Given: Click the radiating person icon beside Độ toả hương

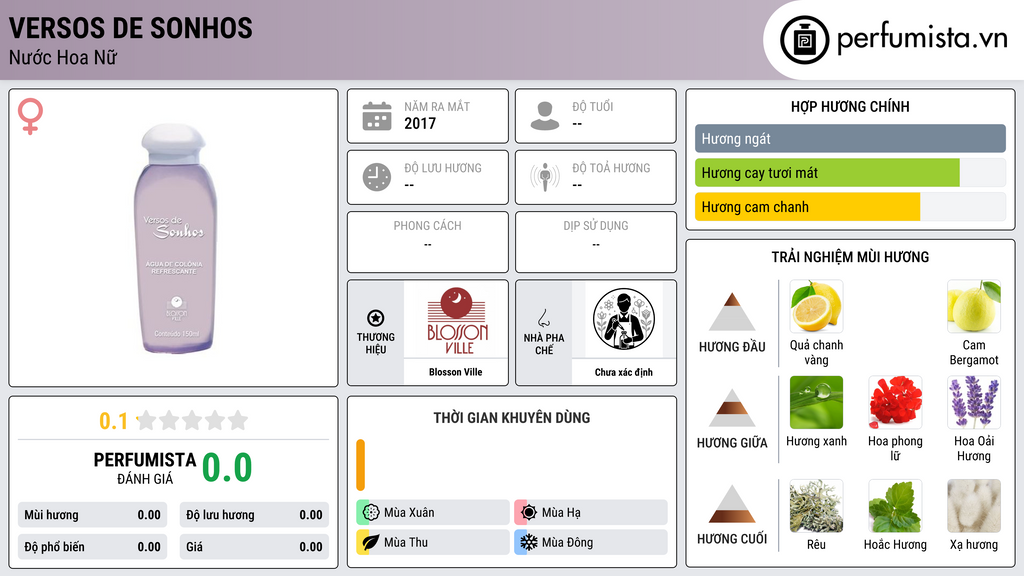Looking at the screenshot, I should (x=545, y=177).
